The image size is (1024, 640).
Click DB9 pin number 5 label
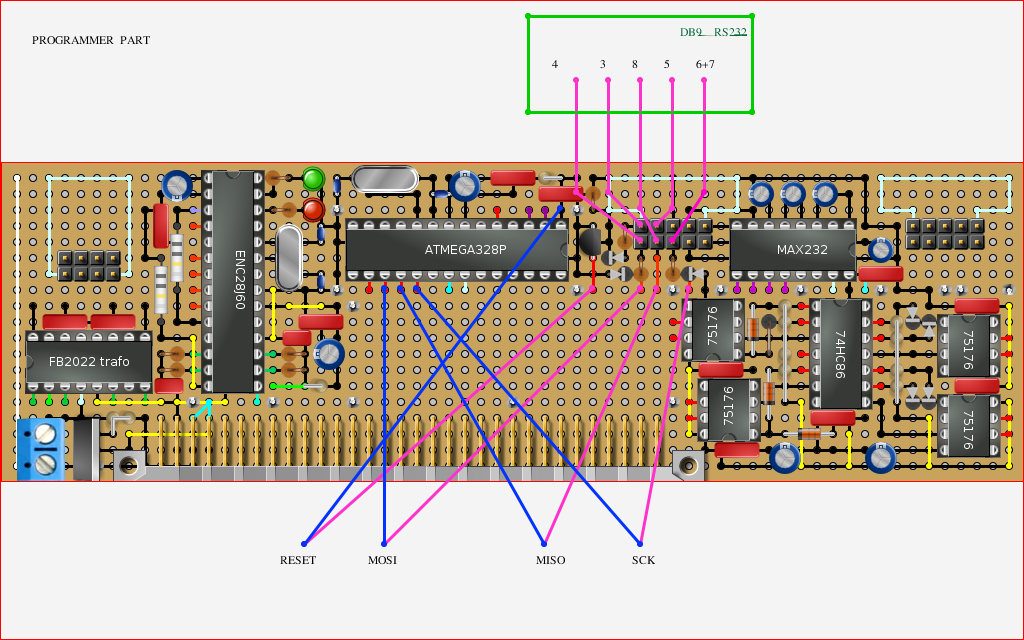[x=667, y=64]
